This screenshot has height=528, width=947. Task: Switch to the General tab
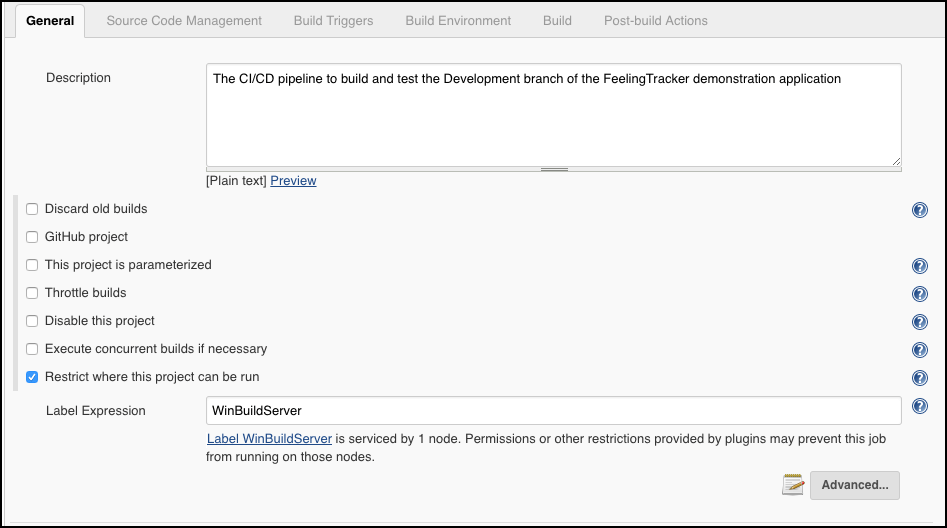coord(50,21)
